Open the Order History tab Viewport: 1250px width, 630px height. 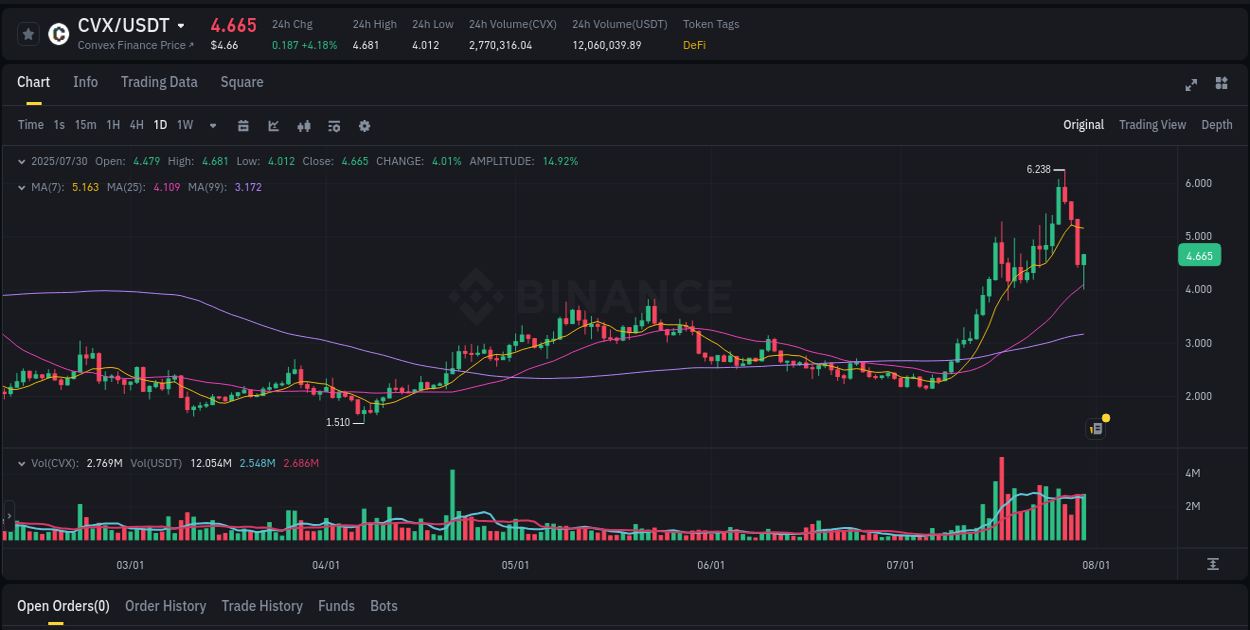tap(165, 606)
